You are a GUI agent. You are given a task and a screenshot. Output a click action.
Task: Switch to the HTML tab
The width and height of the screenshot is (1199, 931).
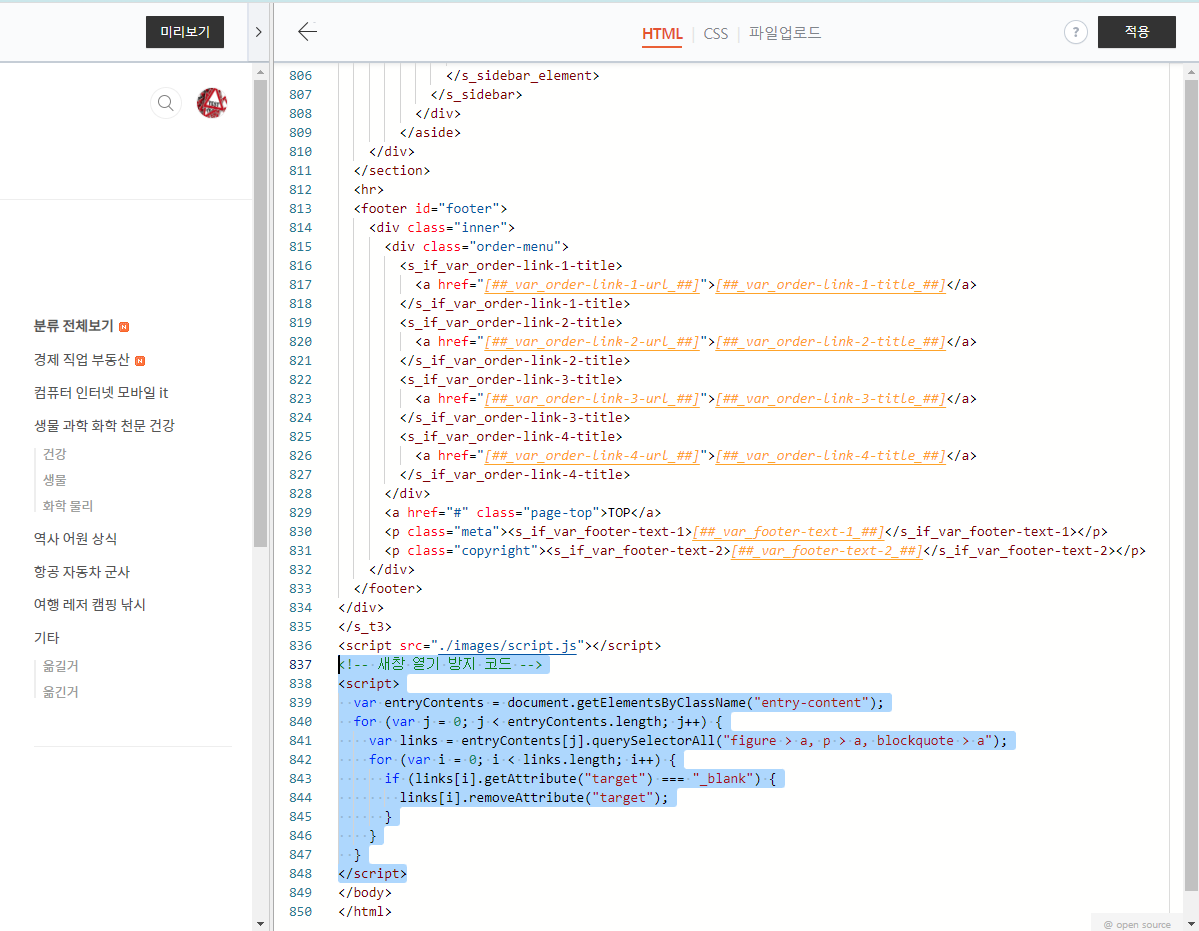pyautogui.click(x=662, y=34)
